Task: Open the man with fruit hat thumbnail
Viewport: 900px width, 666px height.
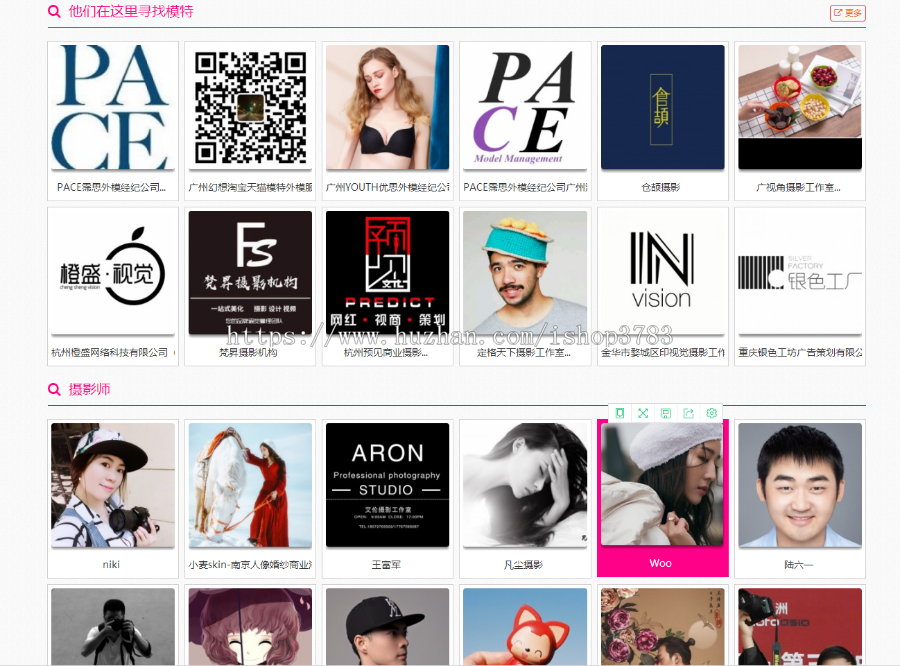Action: pyautogui.click(x=525, y=273)
